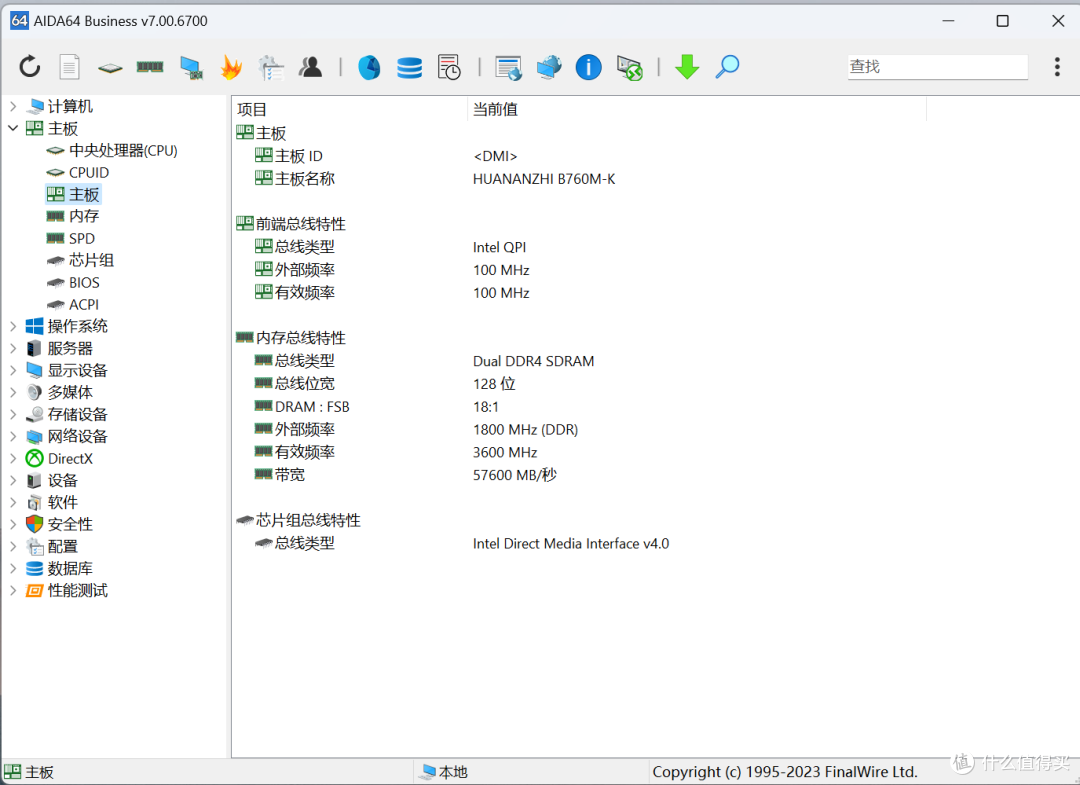The height and width of the screenshot is (785, 1080).
Task: Click the Refresh toolbar icon
Action: (x=30, y=67)
